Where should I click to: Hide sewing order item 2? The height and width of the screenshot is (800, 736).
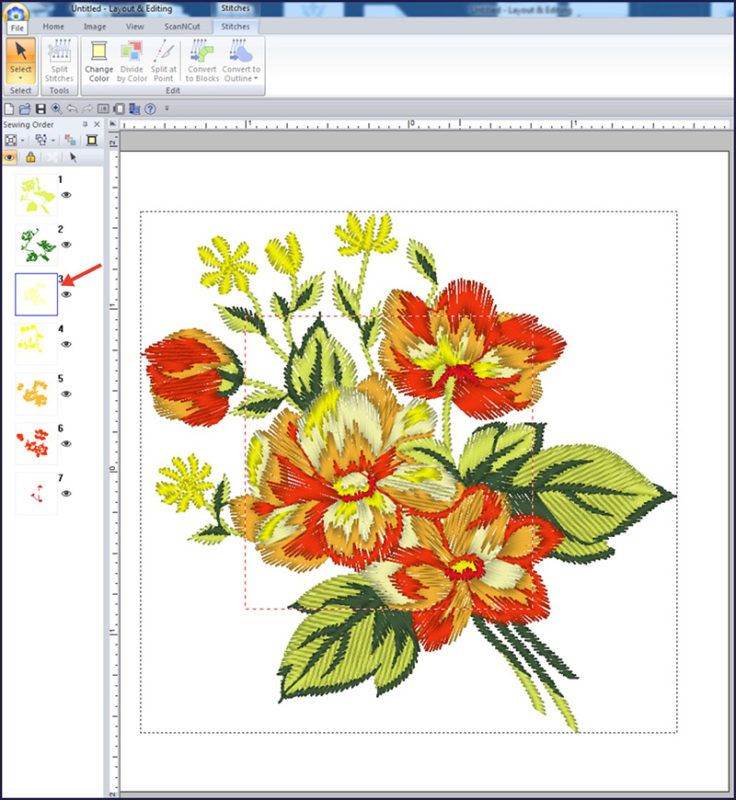66,244
